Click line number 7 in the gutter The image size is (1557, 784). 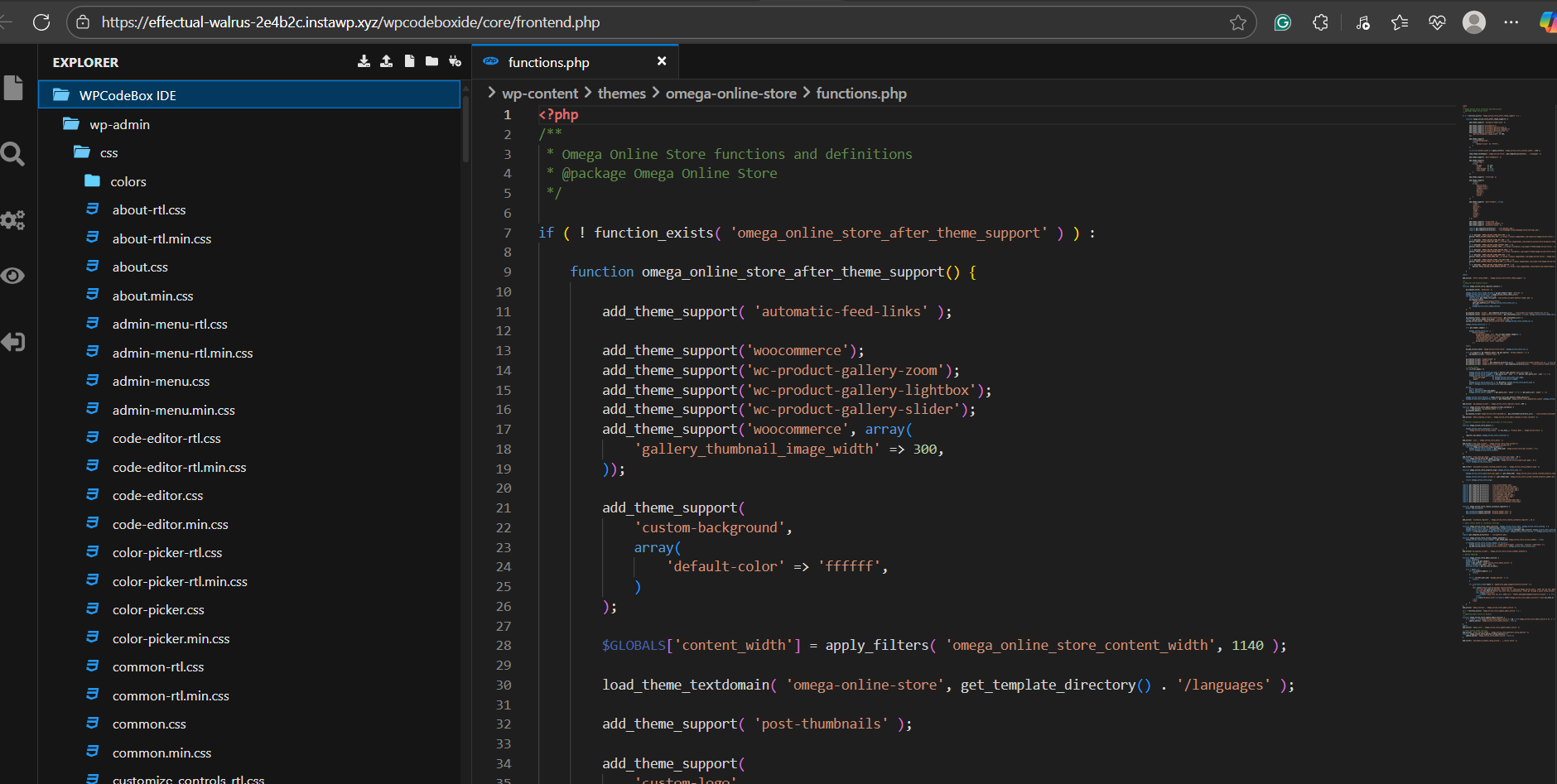(x=508, y=233)
